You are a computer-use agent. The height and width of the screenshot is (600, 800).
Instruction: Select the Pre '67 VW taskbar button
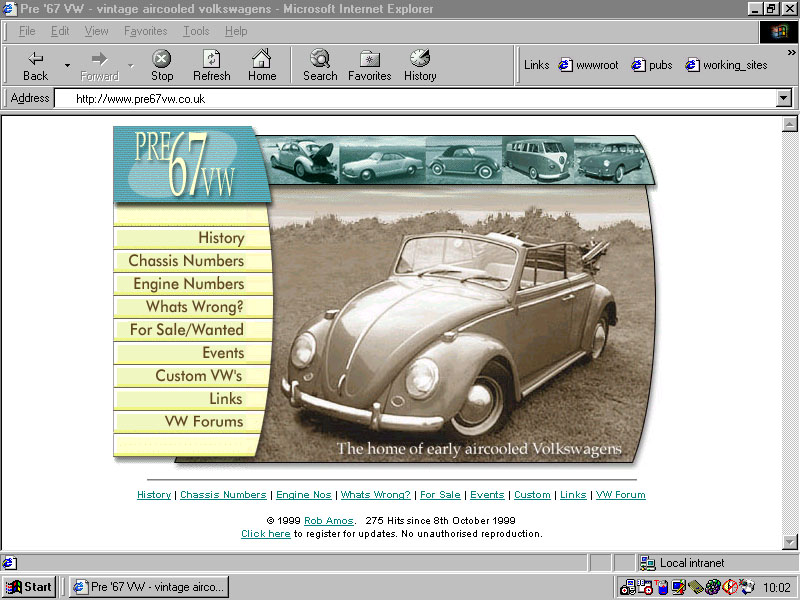(149, 587)
